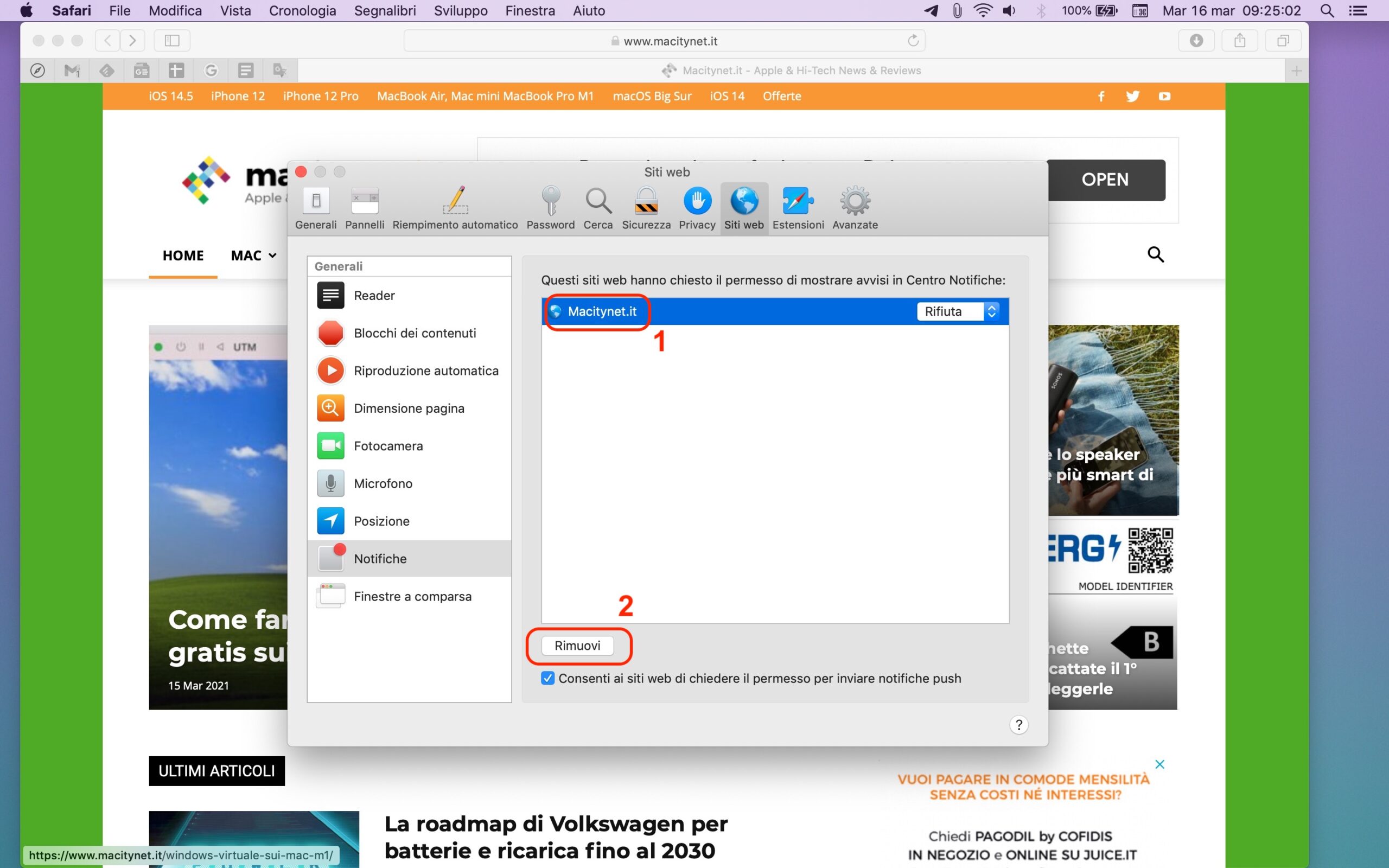Uncheck allow websites push notification requests
The height and width of the screenshot is (868, 1389).
(547, 678)
